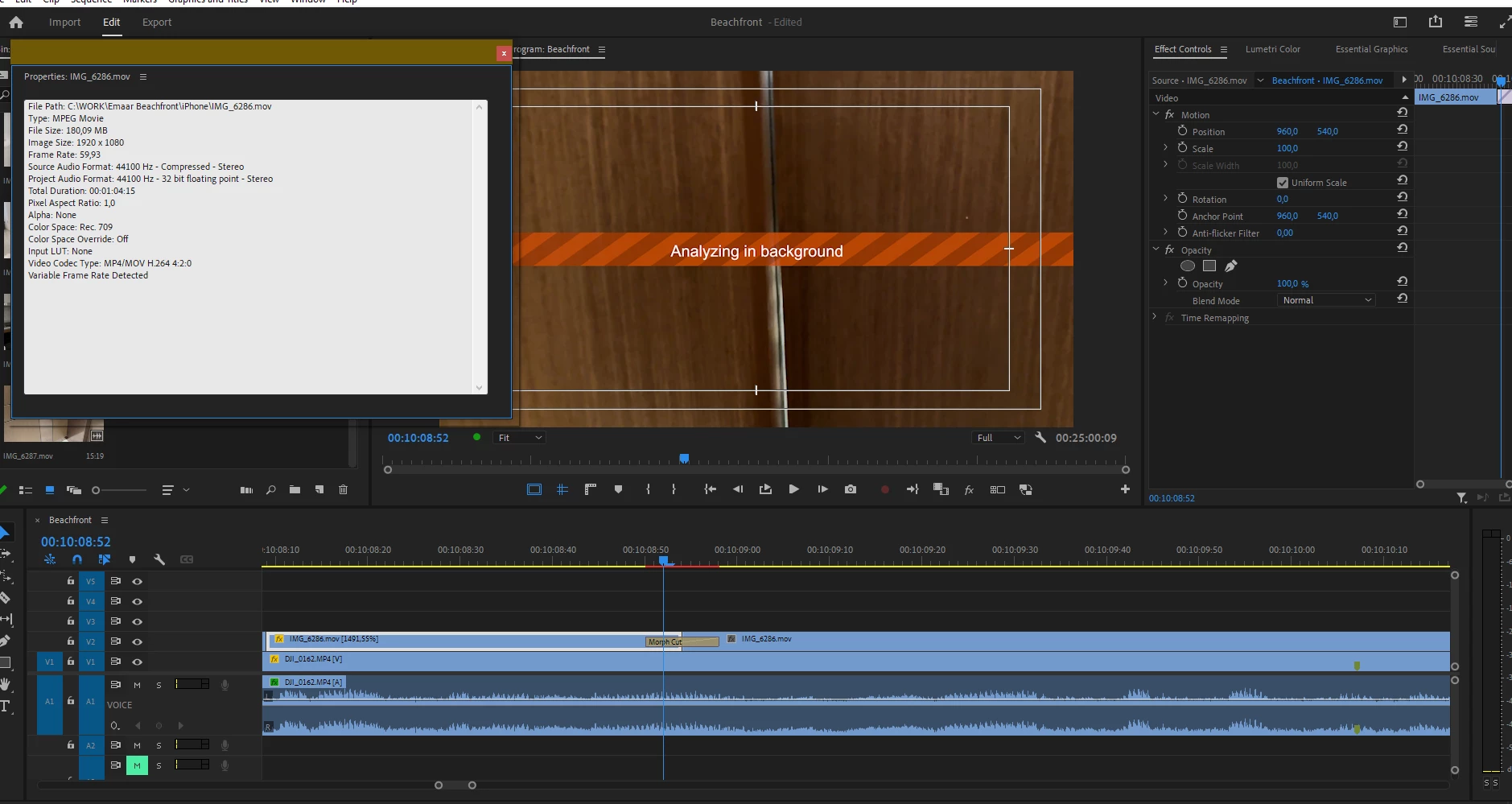Collapse the Motion effect group
This screenshot has height=804, width=1512.
click(x=1156, y=114)
